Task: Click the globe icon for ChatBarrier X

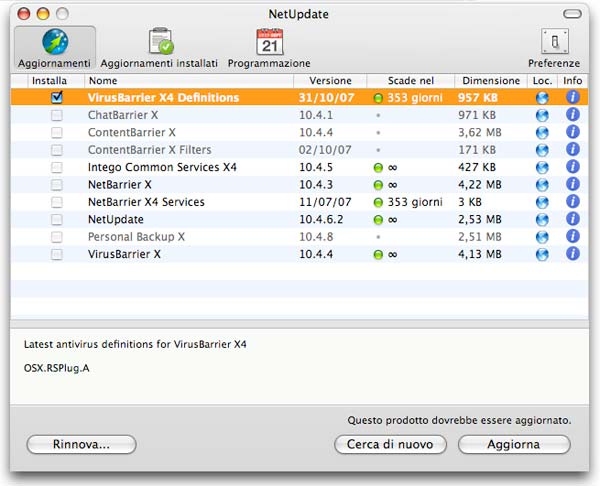Action: (542, 115)
